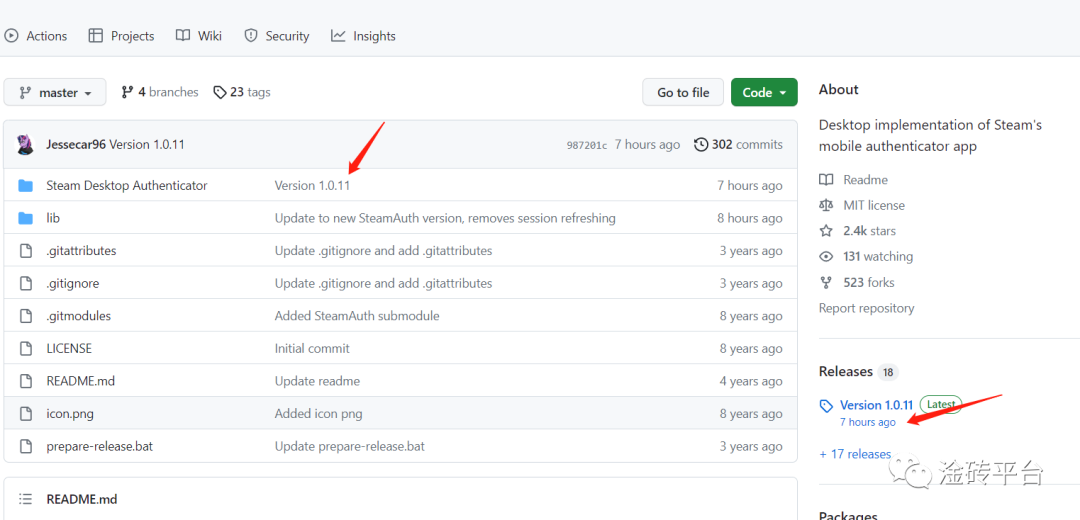The image size is (1080, 520).
Task: View the 302 commits history
Action: pyautogui.click(x=738, y=145)
